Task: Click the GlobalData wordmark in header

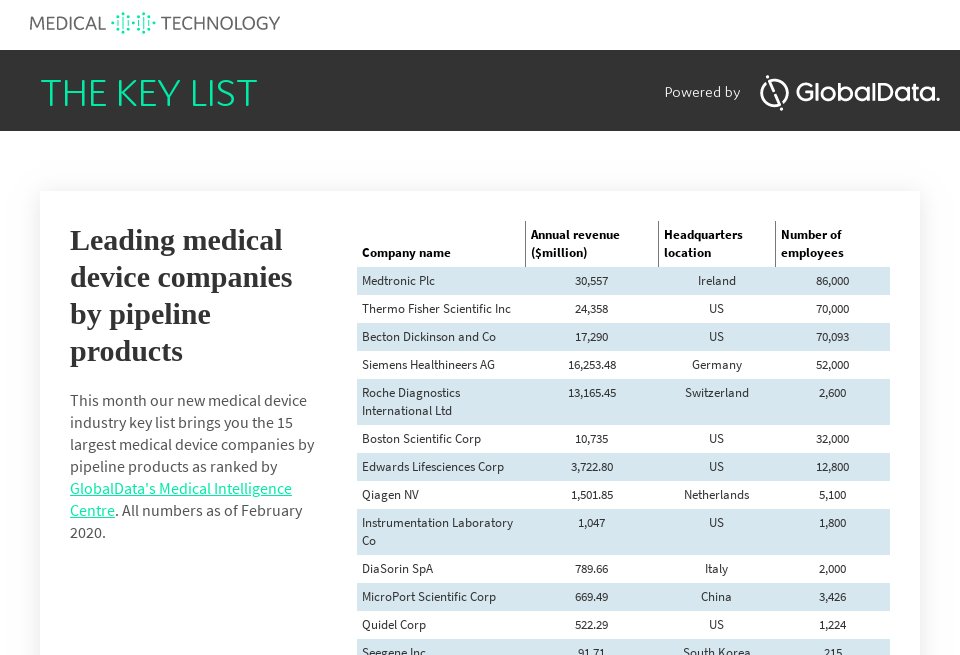Action: tap(867, 93)
